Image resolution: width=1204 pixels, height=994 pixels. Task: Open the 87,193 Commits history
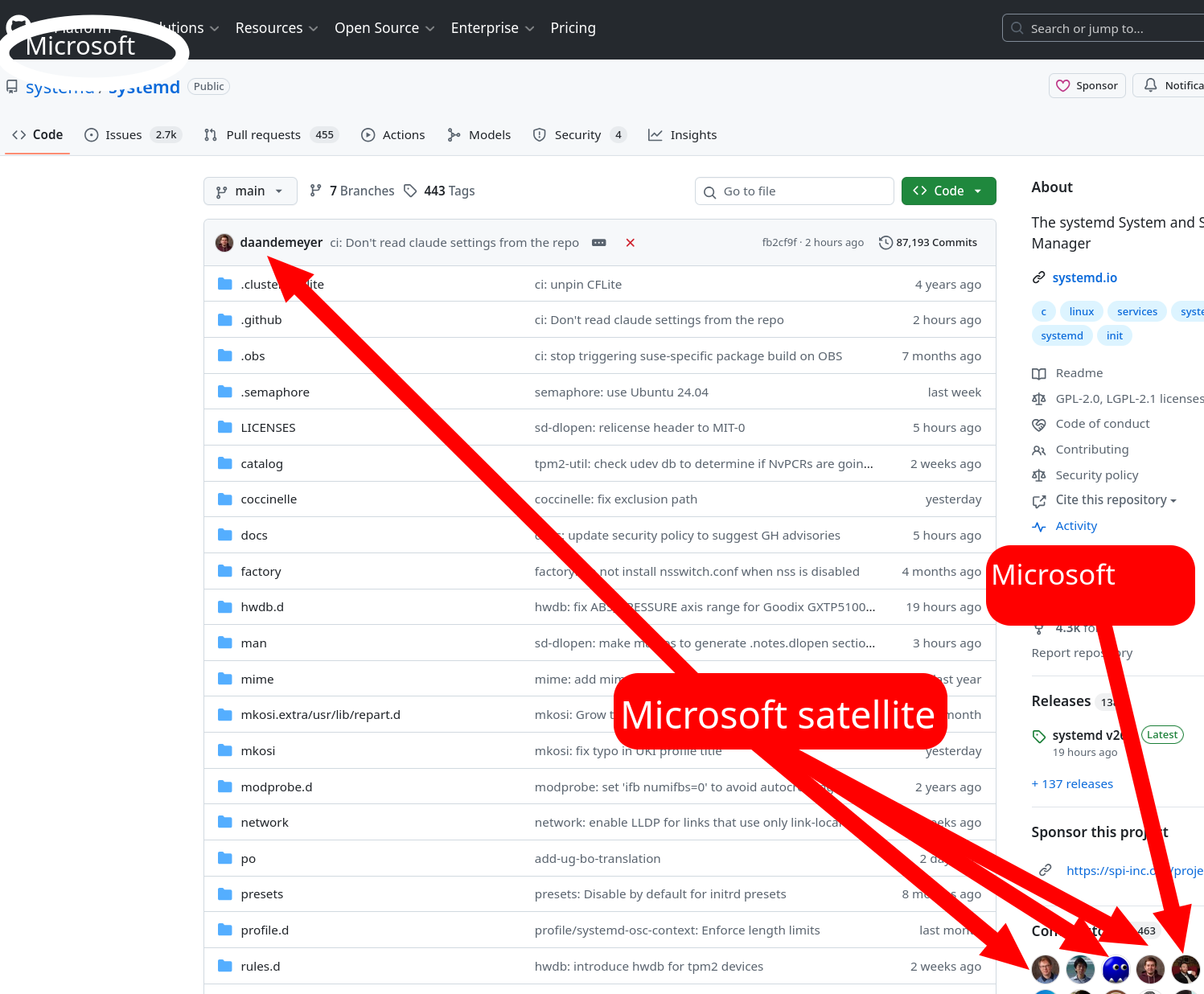pos(928,243)
